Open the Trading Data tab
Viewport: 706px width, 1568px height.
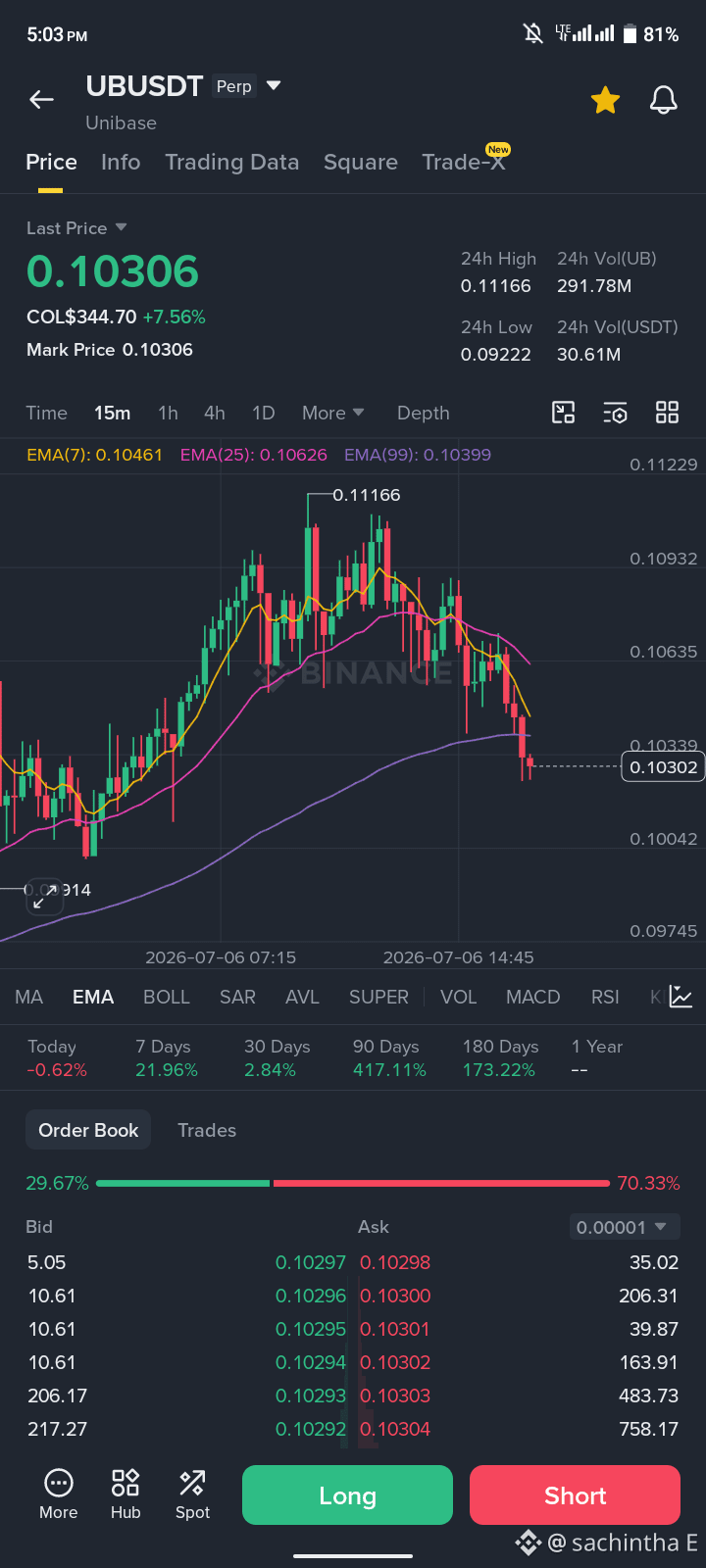pyautogui.click(x=231, y=162)
